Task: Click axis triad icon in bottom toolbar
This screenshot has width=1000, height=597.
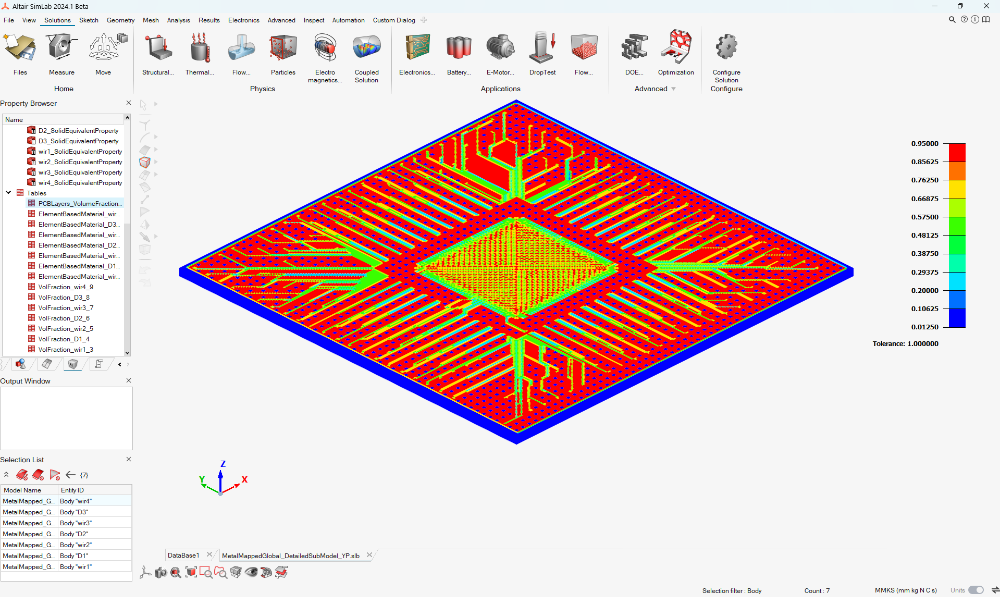Action: click(145, 573)
